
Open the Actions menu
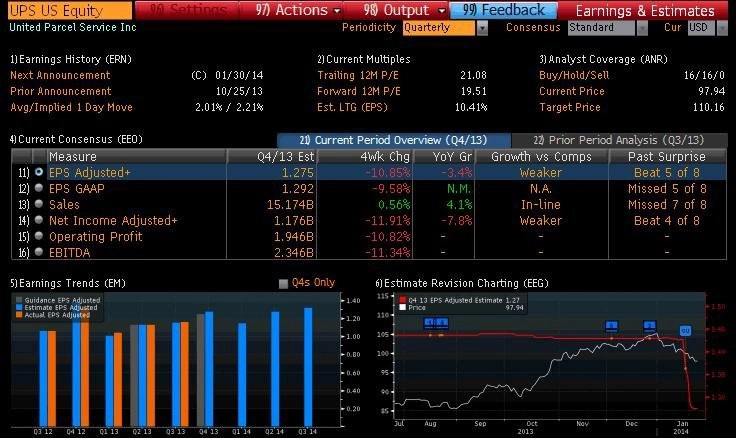[x=291, y=10]
